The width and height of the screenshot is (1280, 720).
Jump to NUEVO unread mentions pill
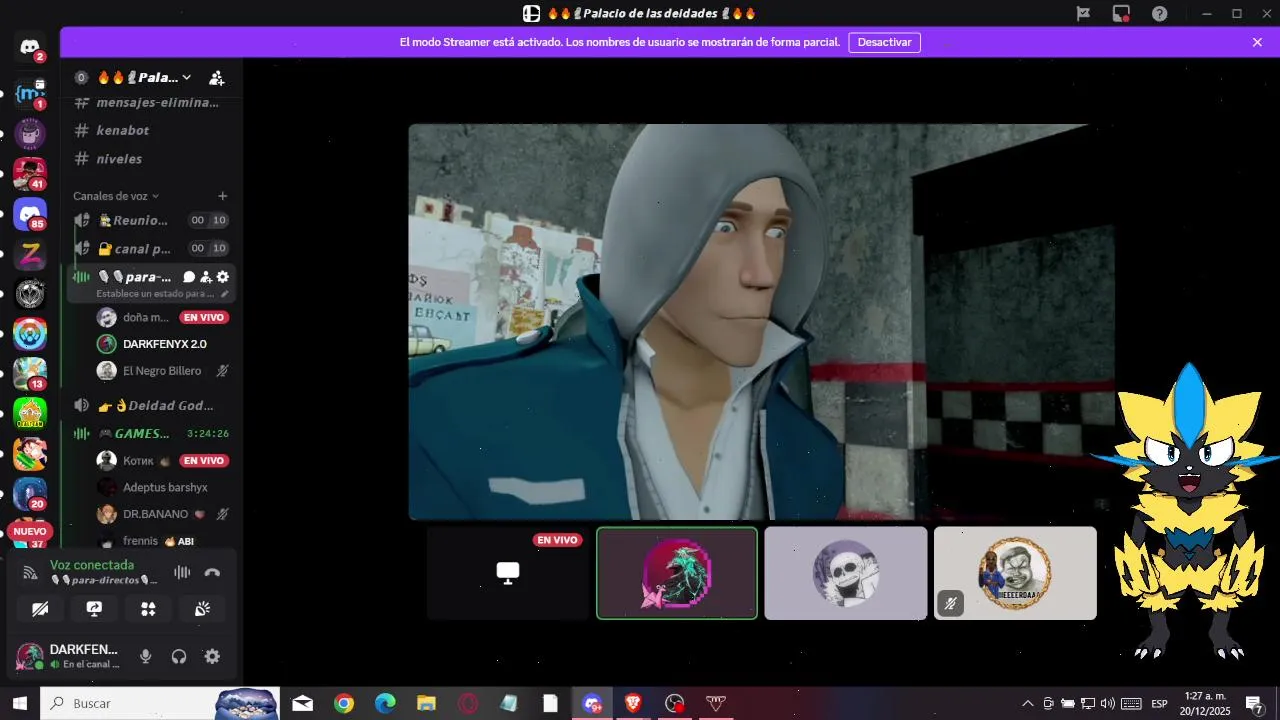30,532
